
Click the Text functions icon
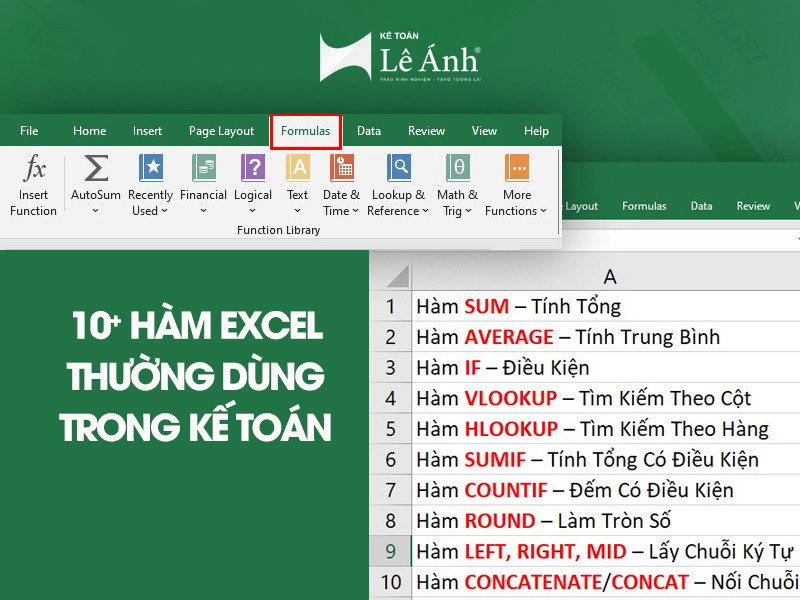[298, 168]
